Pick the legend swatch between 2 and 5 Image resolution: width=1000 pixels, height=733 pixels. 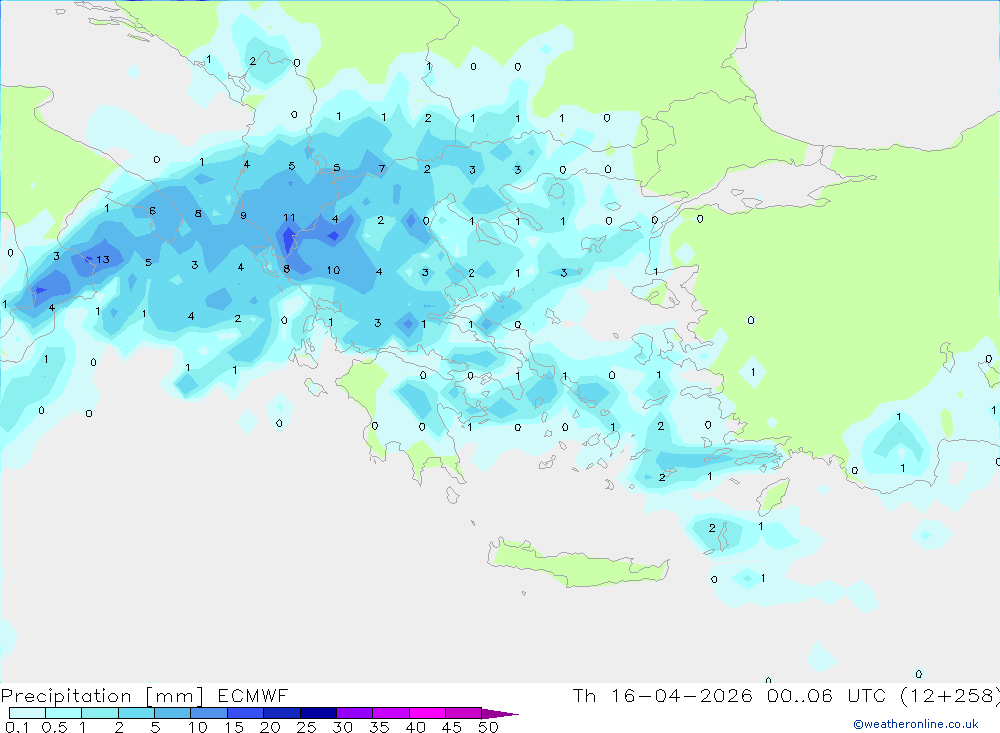pyautogui.click(x=136, y=713)
